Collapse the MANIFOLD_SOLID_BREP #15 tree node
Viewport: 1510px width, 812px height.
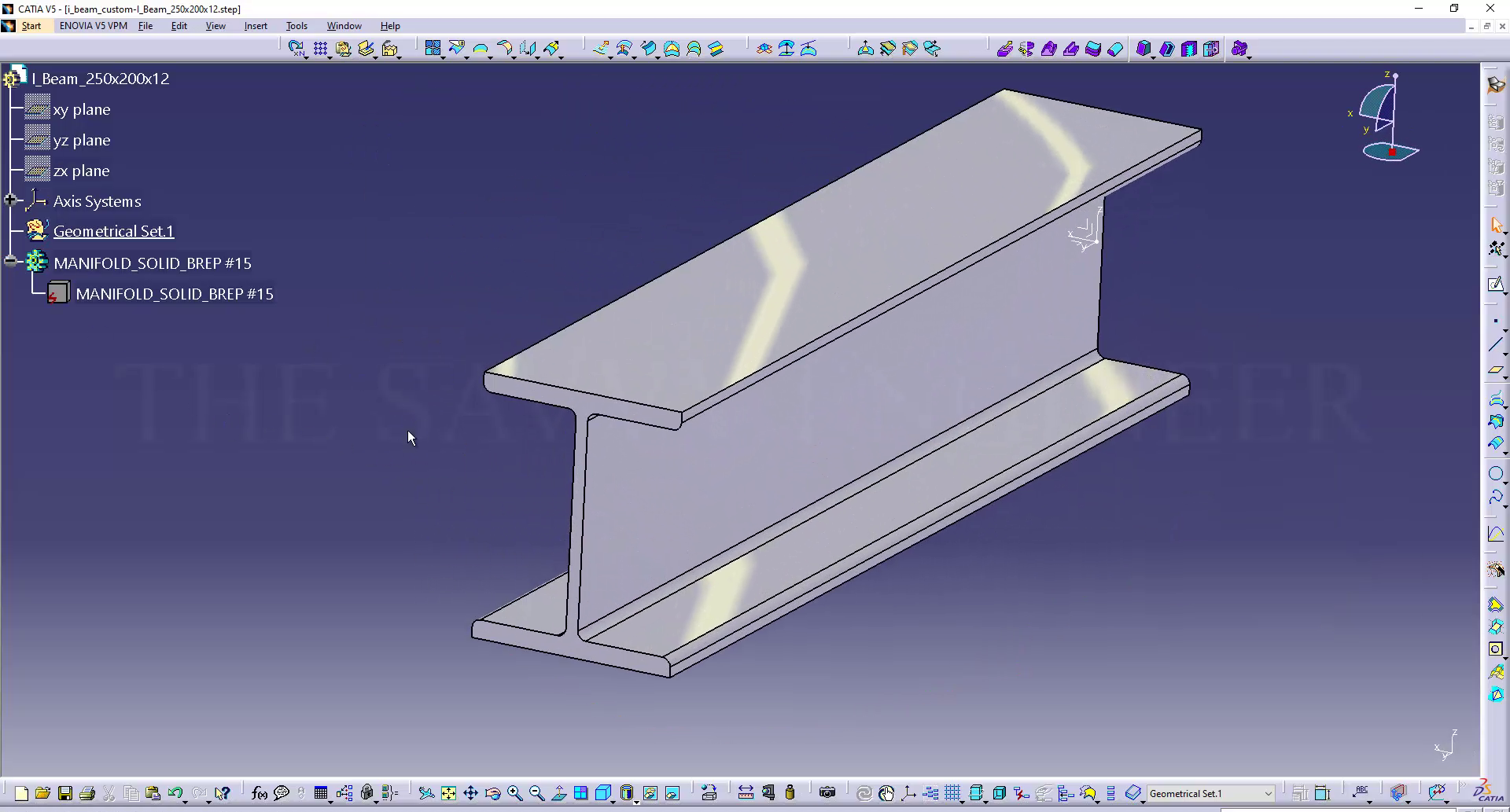(x=10, y=263)
